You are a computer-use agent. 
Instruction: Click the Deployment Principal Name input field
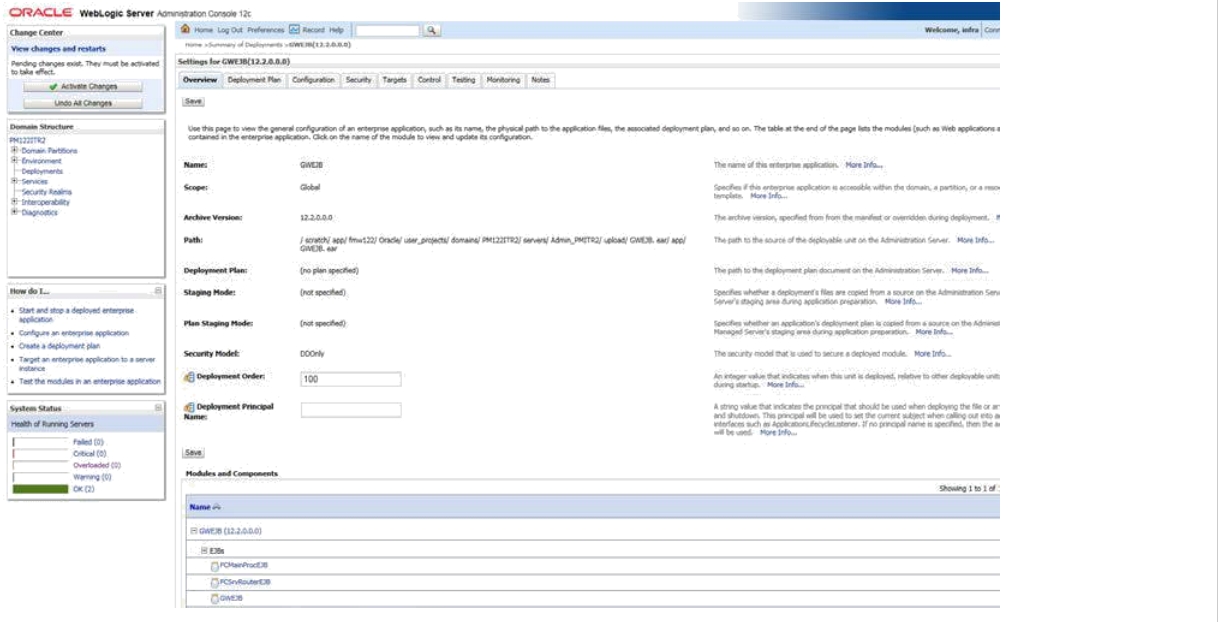pos(351,410)
